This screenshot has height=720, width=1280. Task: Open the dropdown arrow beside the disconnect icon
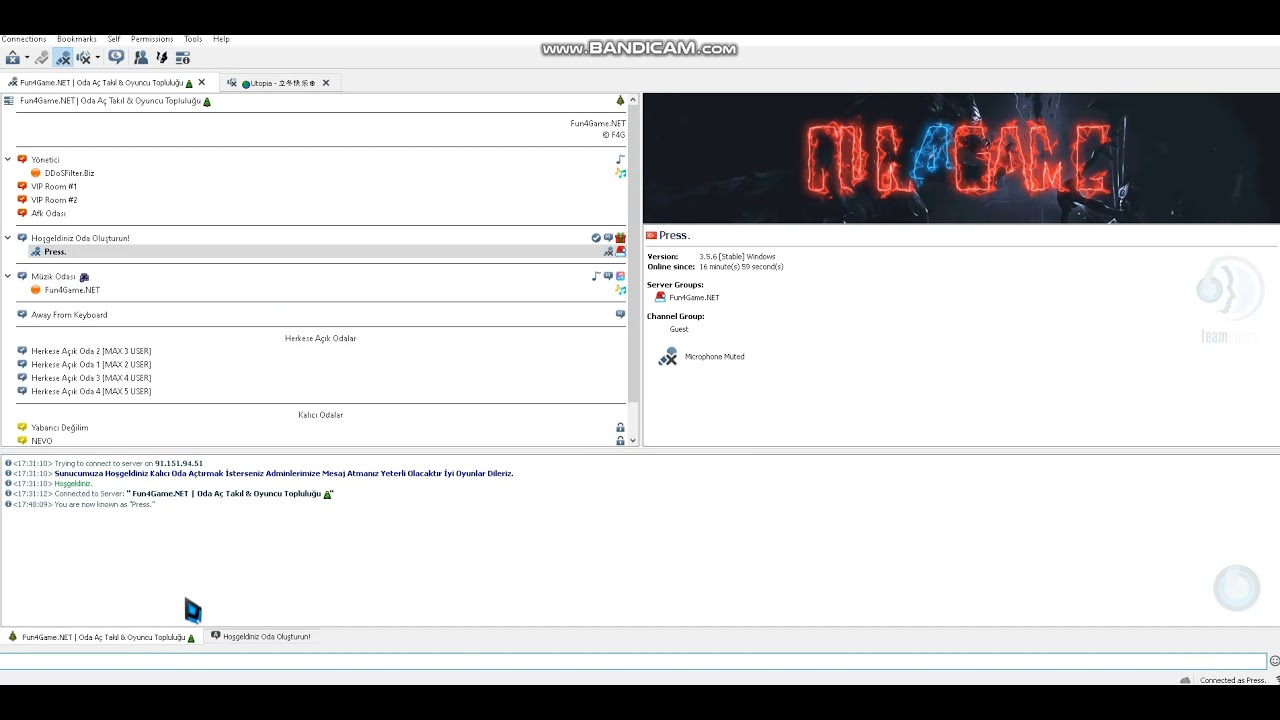tap(27, 58)
